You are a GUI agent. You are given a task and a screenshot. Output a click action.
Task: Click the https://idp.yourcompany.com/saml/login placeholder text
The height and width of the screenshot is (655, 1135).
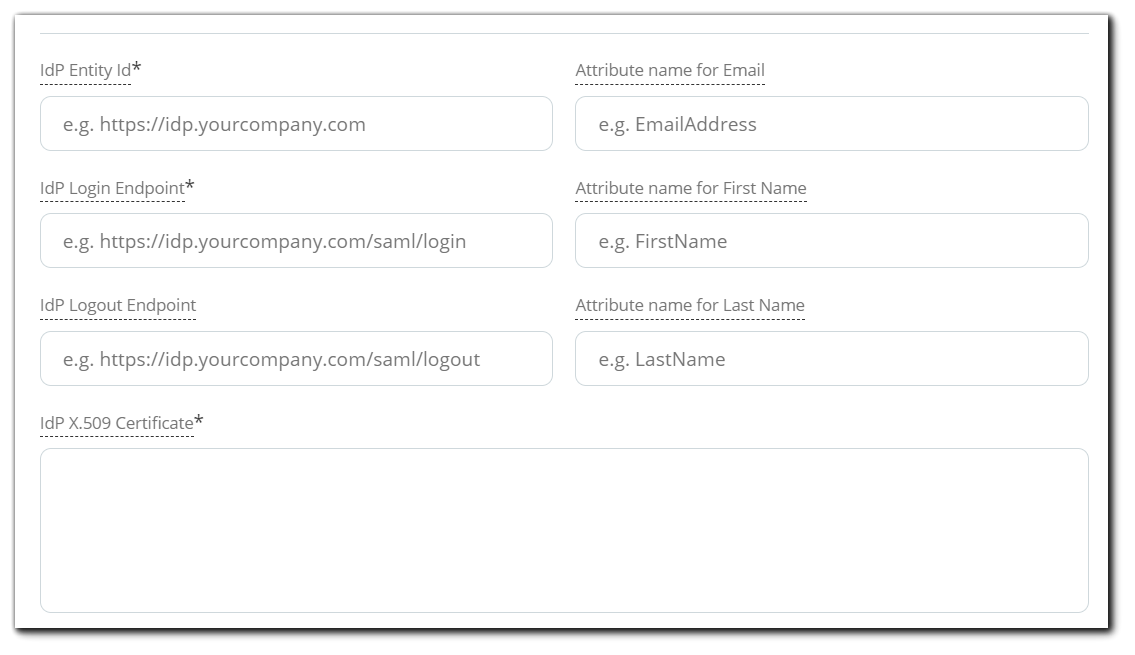[282, 241]
